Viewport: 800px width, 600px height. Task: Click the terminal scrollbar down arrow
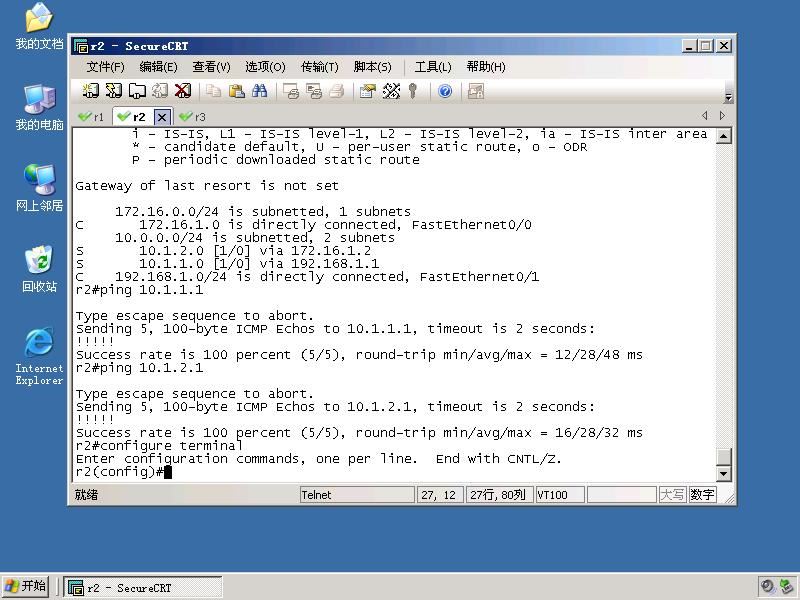723,474
